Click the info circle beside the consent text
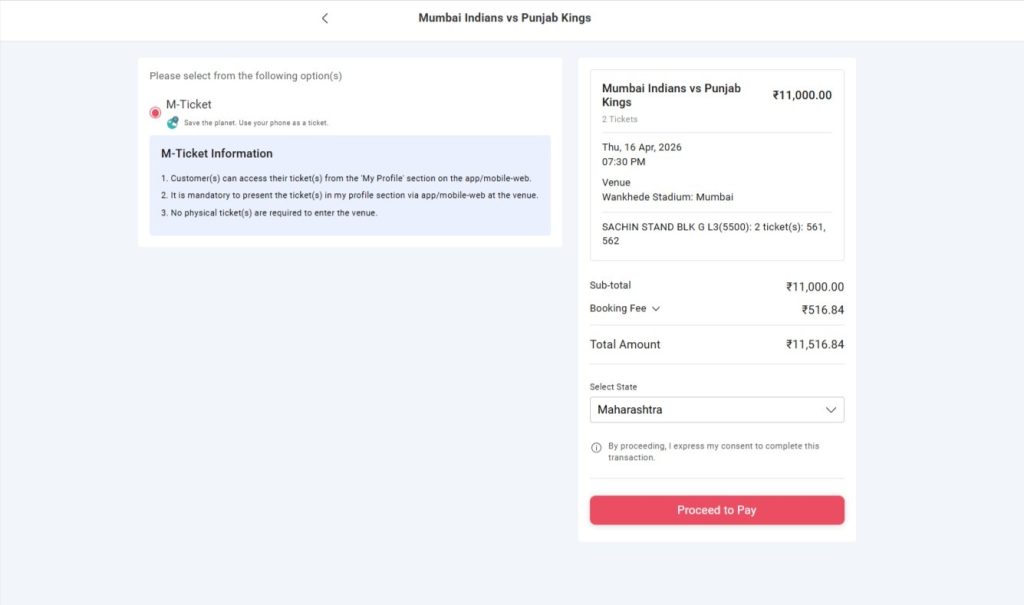Image resolution: width=1024 pixels, height=605 pixels. point(597,447)
